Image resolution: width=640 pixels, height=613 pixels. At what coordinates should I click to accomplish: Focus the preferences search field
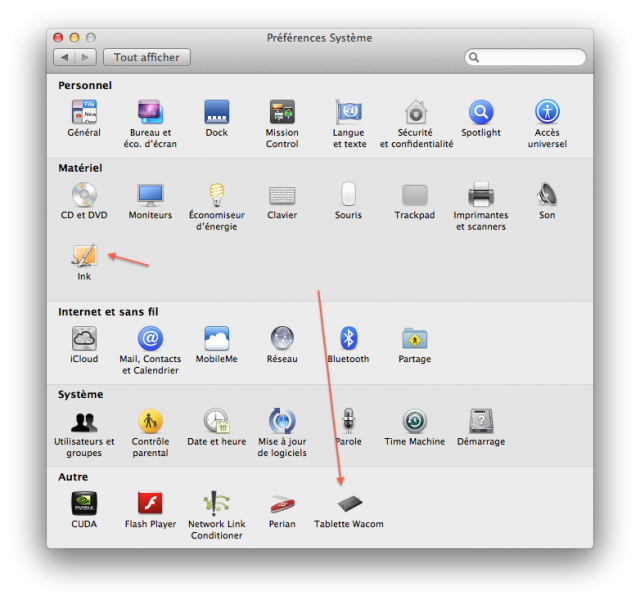coord(525,57)
